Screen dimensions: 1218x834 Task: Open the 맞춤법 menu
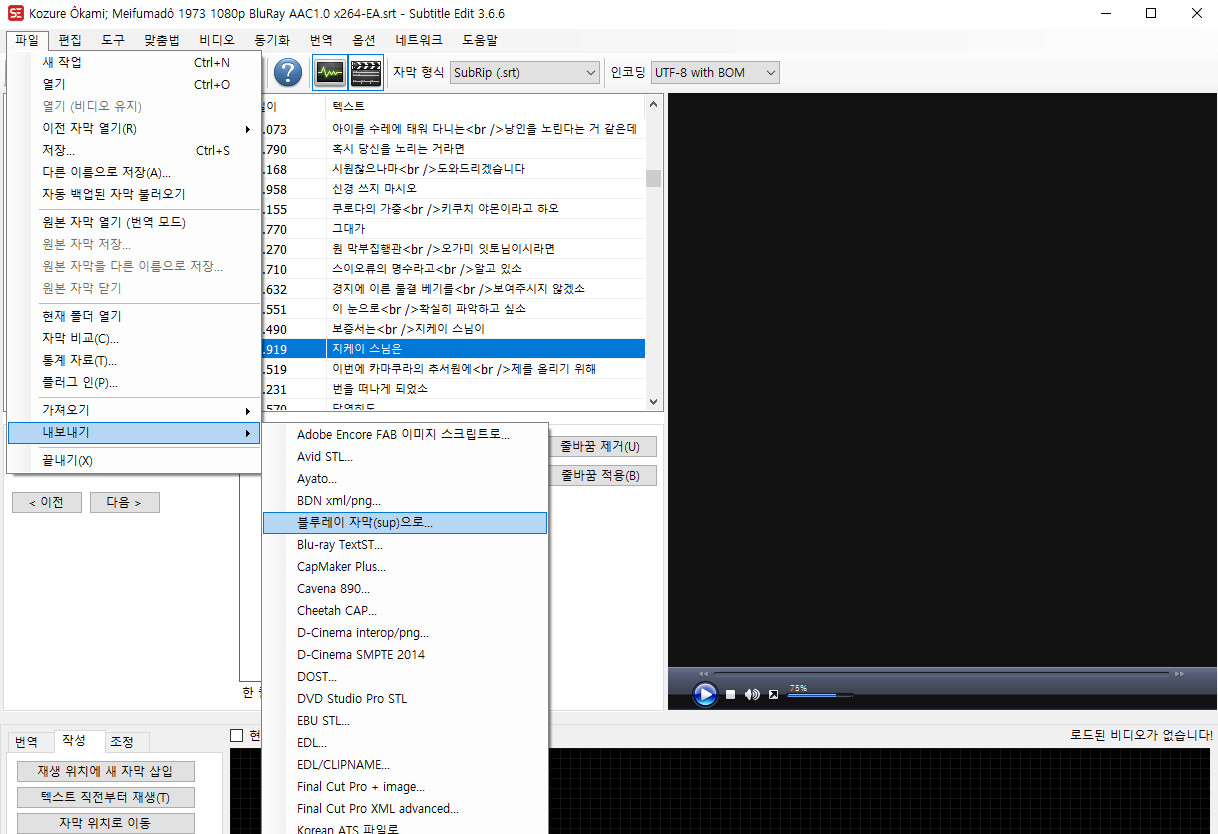tap(162, 40)
